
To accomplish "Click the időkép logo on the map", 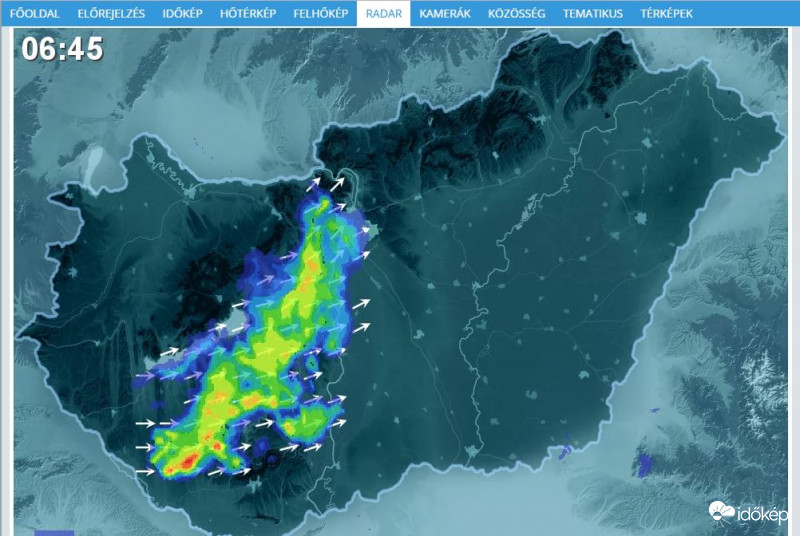I will pos(748,514).
